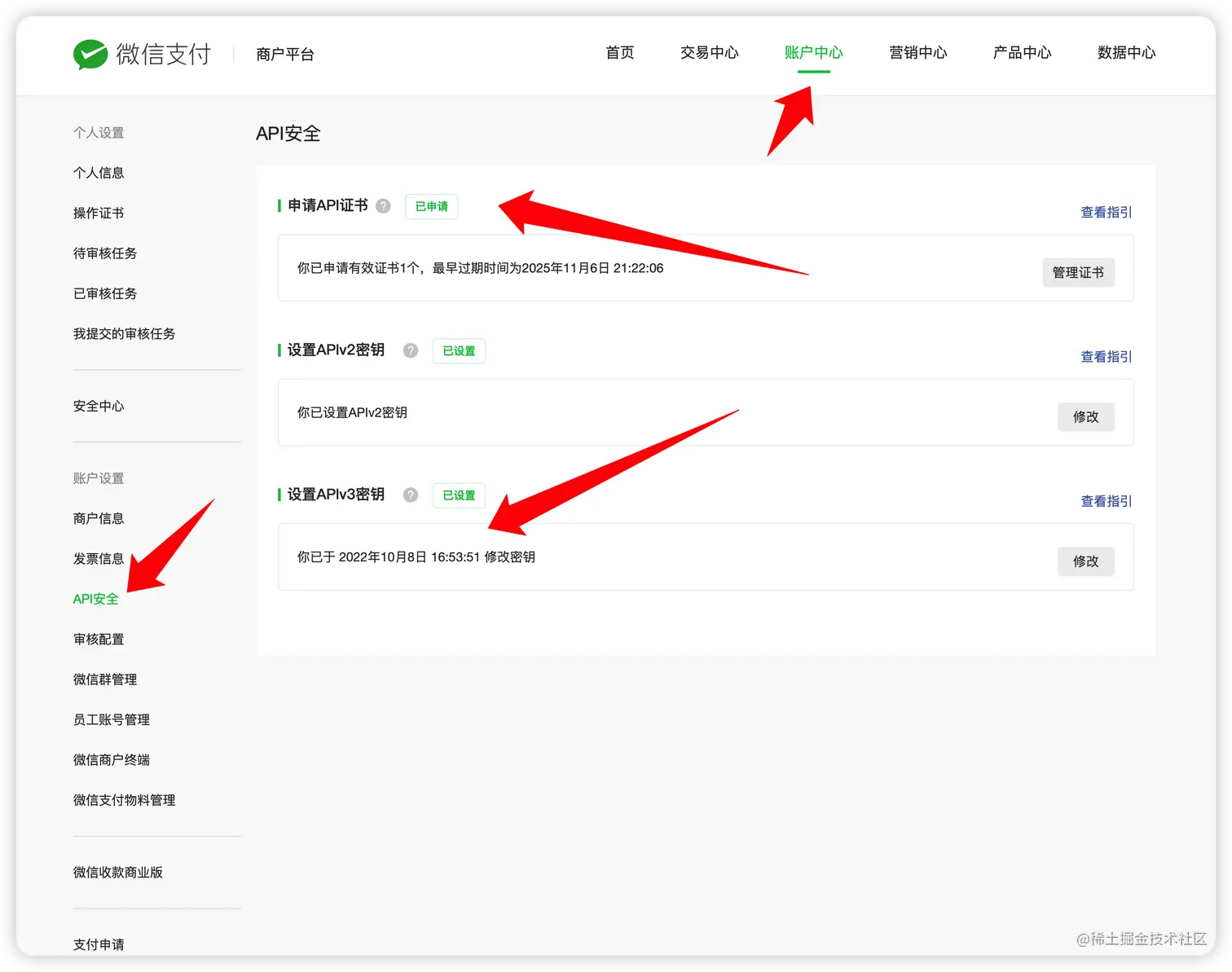
Task: Open 我提交的审核任务 in sidebar
Action: click(124, 334)
